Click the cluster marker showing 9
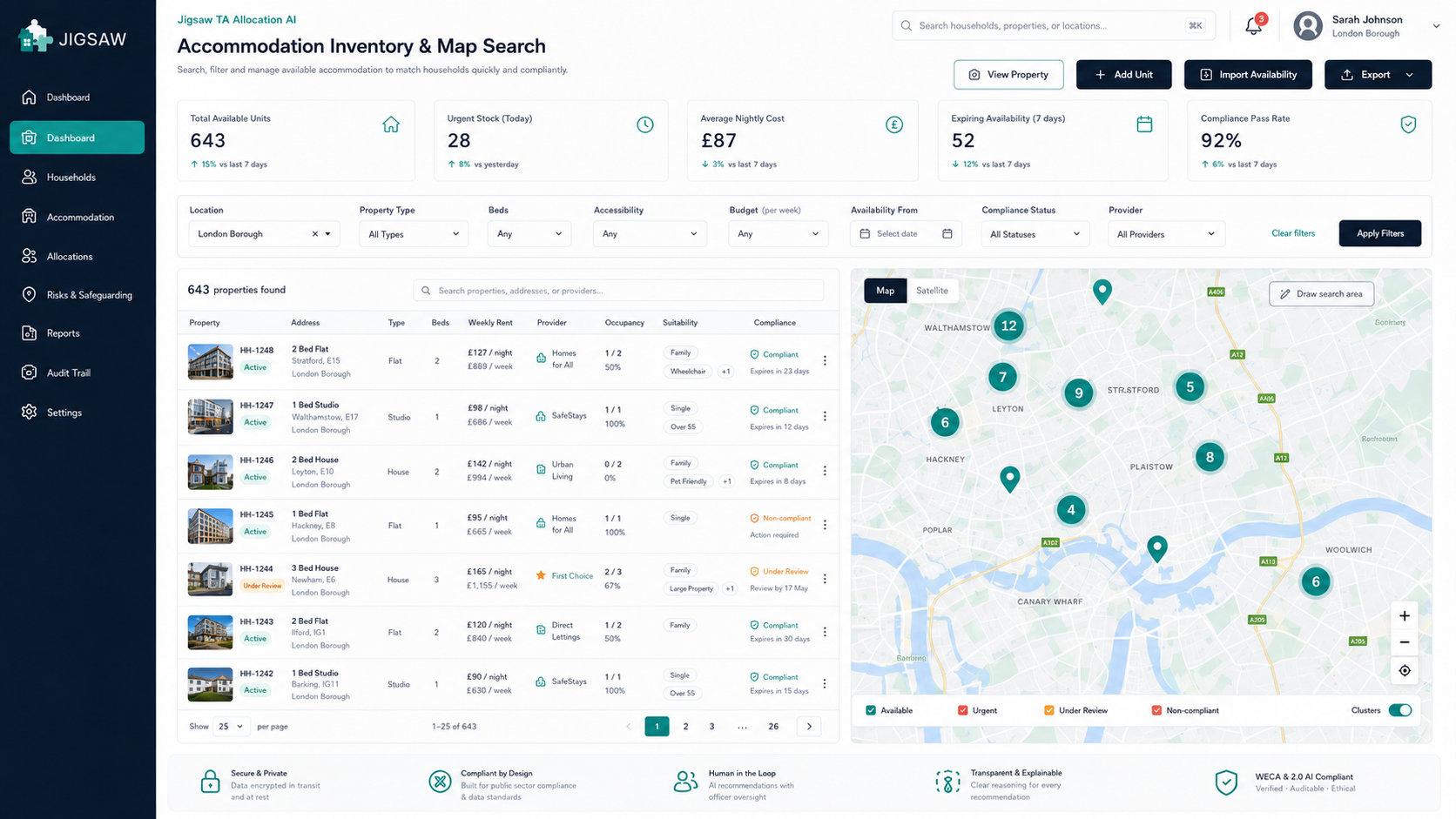 [1079, 393]
